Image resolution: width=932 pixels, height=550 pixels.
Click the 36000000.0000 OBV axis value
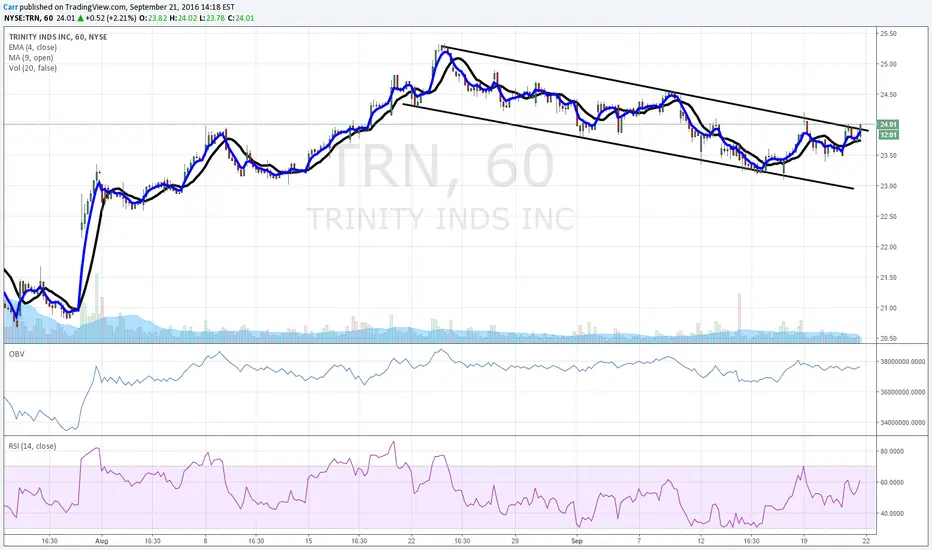pos(903,392)
